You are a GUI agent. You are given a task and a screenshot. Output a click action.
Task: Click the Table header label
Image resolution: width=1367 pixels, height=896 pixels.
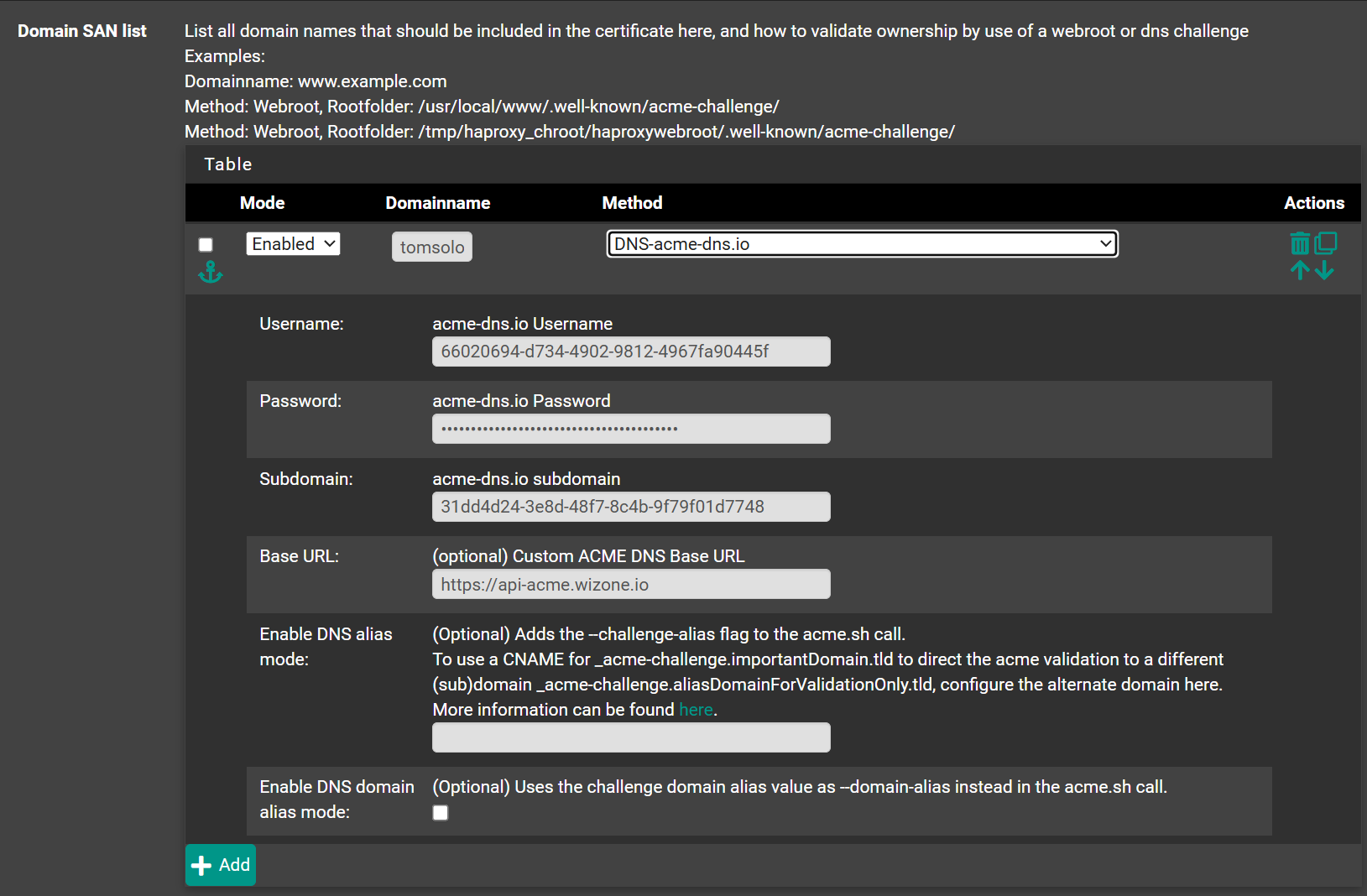pos(227,164)
